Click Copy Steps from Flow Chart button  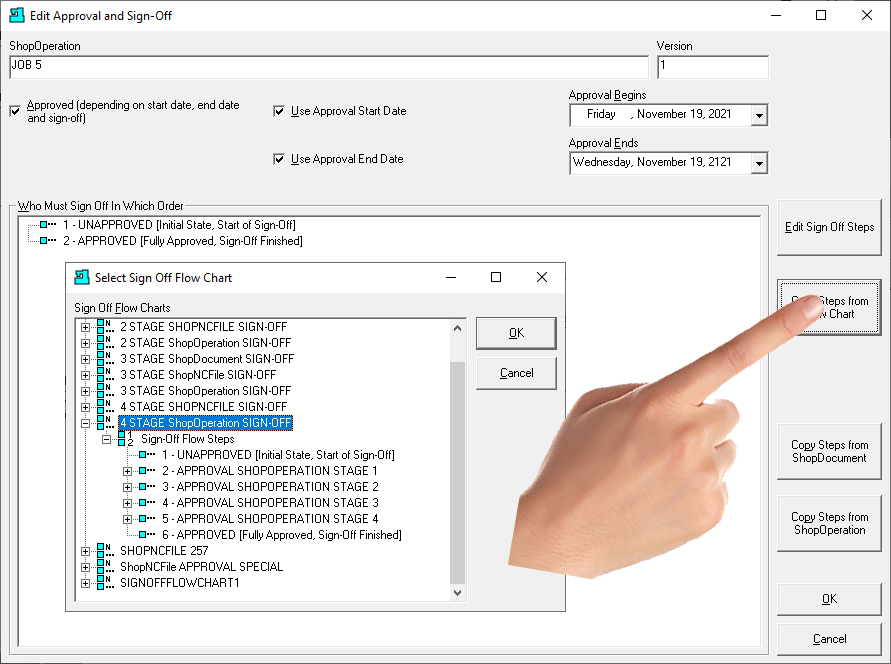click(x=829, y=307)
